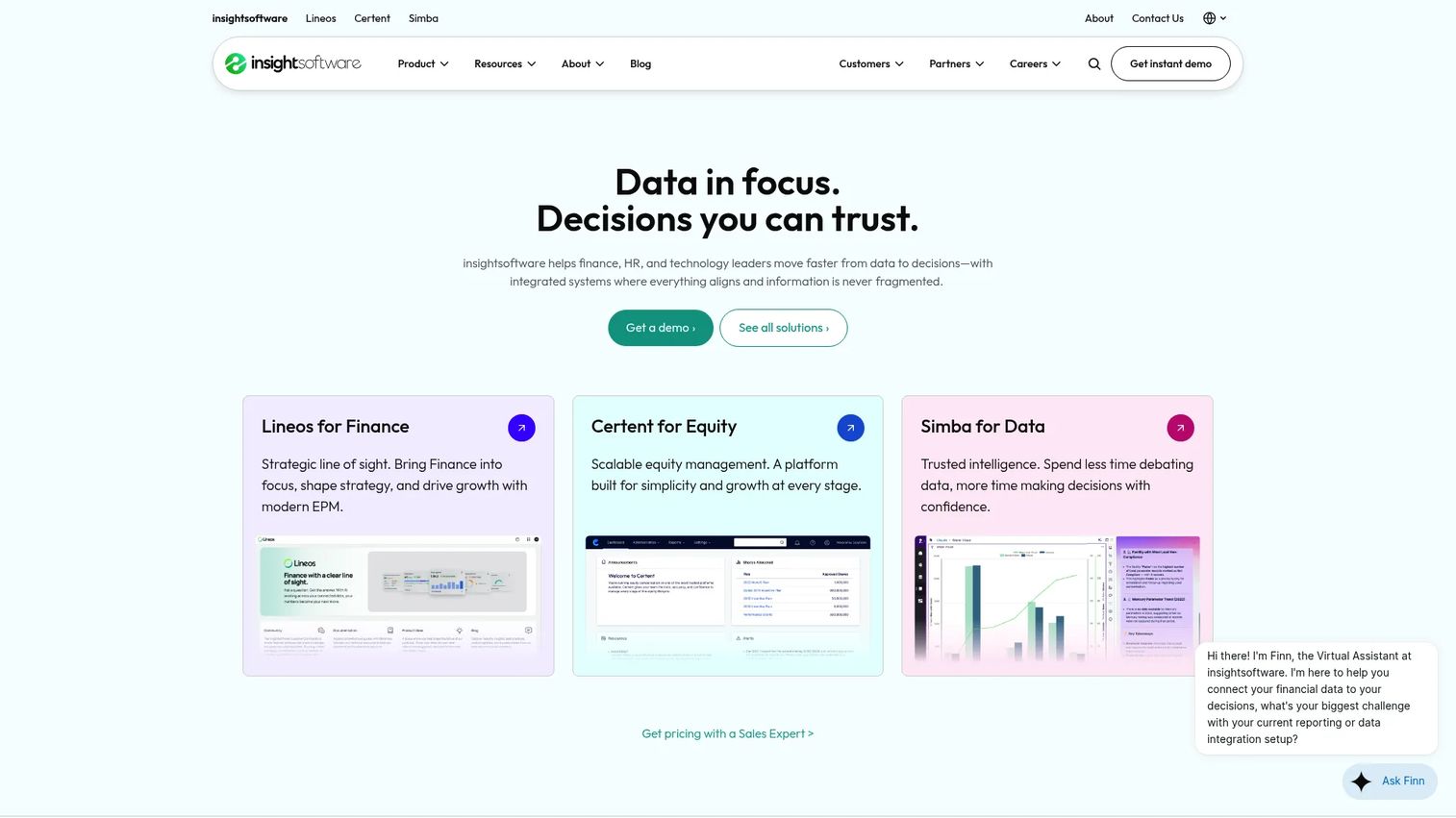Expand the About dropdown in main navbar
Viewport: 1456px width, 818px height.
[583, 64]
